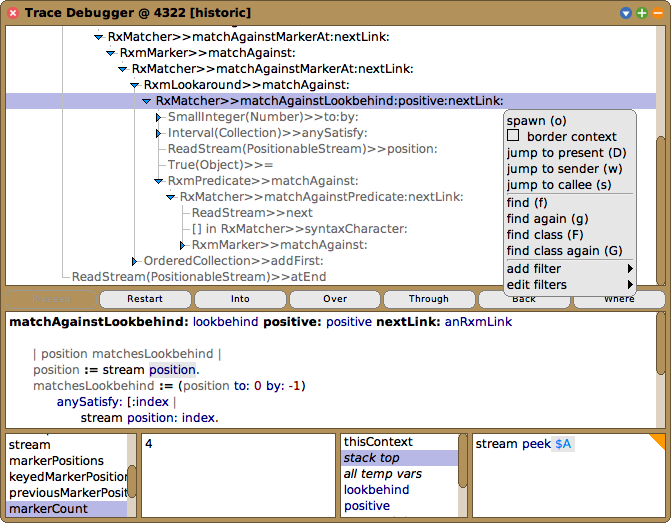
Task: Collapse the RxmPredicate>>matchAgainst: node
Action: [x=159, y=181]
